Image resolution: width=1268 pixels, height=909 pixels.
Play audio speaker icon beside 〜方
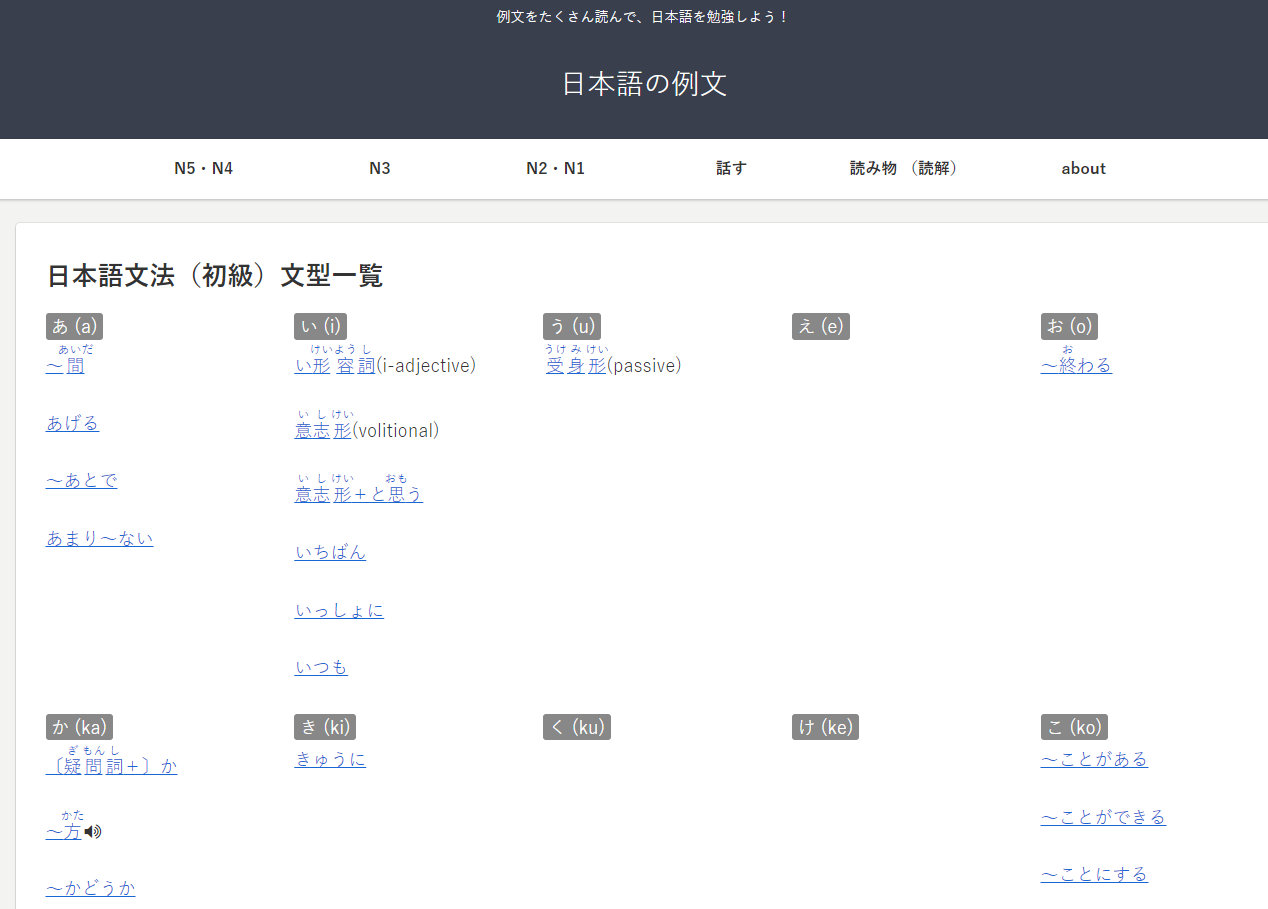[x=93, y=831]
